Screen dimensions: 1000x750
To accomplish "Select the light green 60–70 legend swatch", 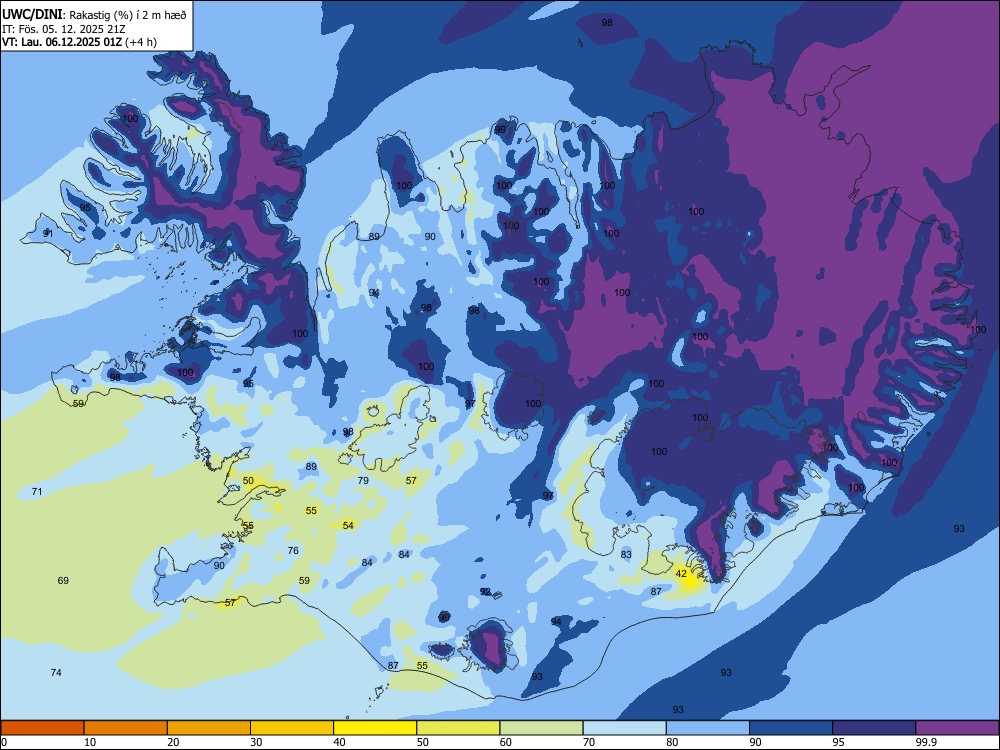I will coord(541,728).
